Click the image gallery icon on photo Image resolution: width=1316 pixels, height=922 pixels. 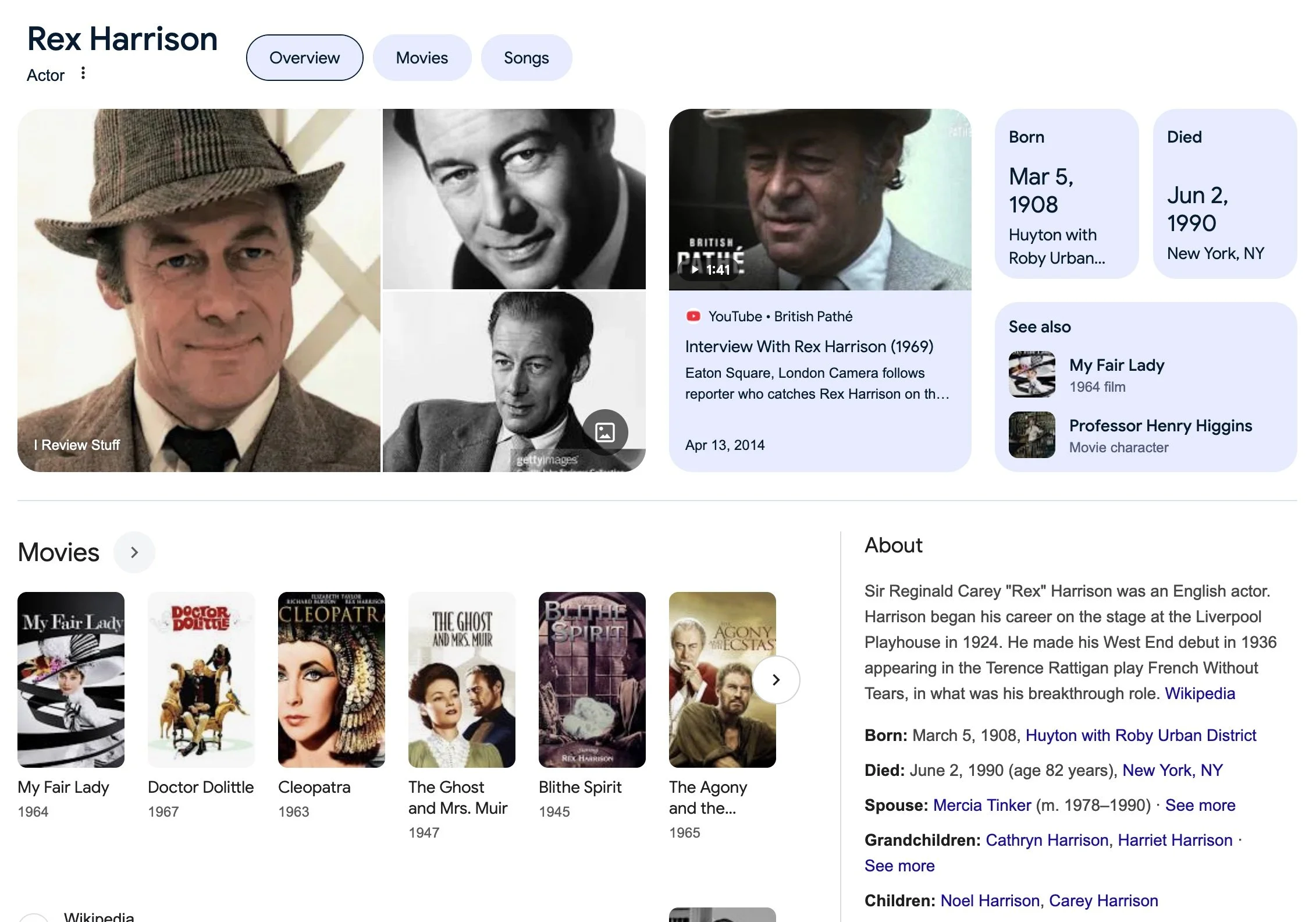click(605, 432)
